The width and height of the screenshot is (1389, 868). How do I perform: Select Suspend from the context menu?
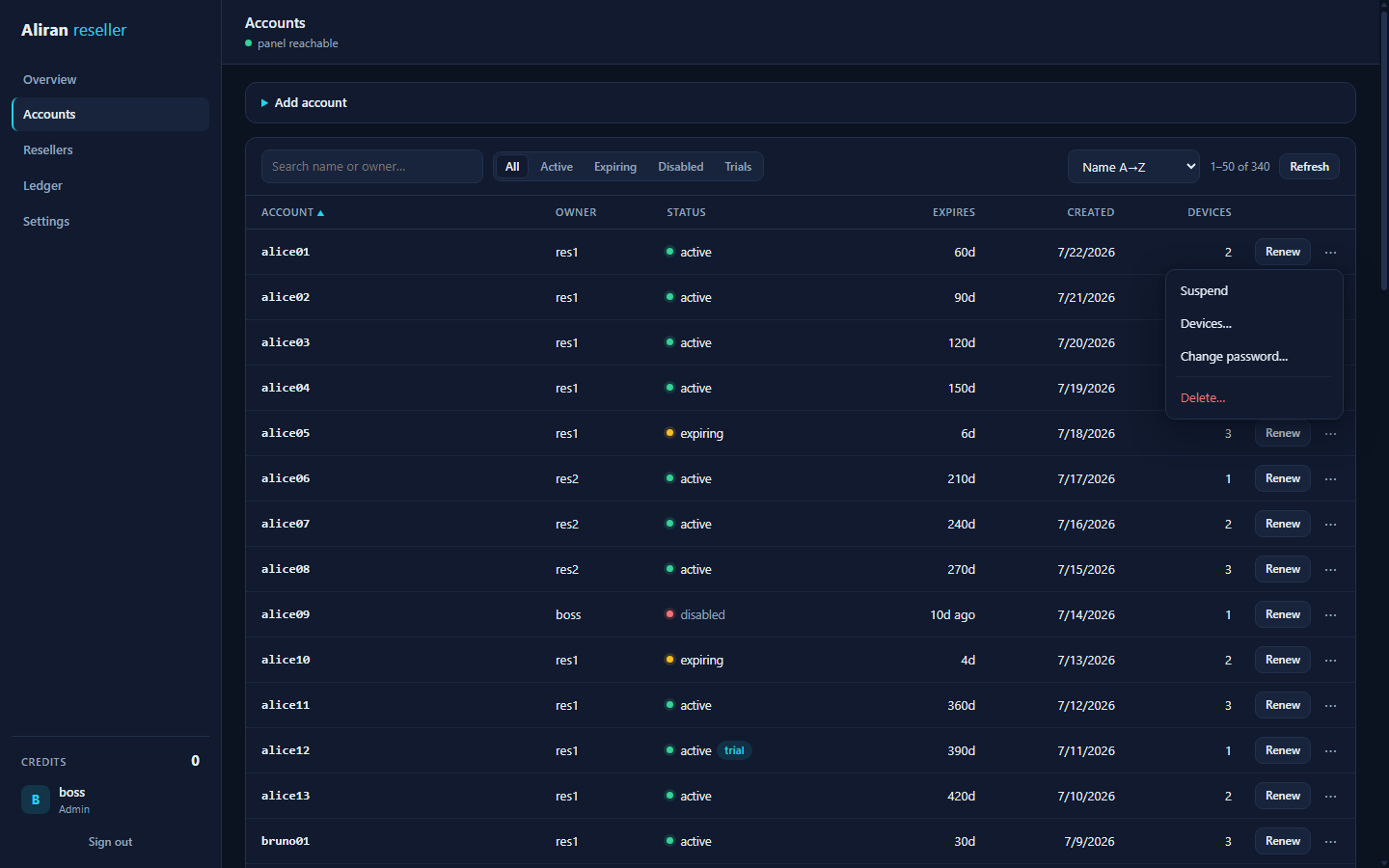[1254, 290]
